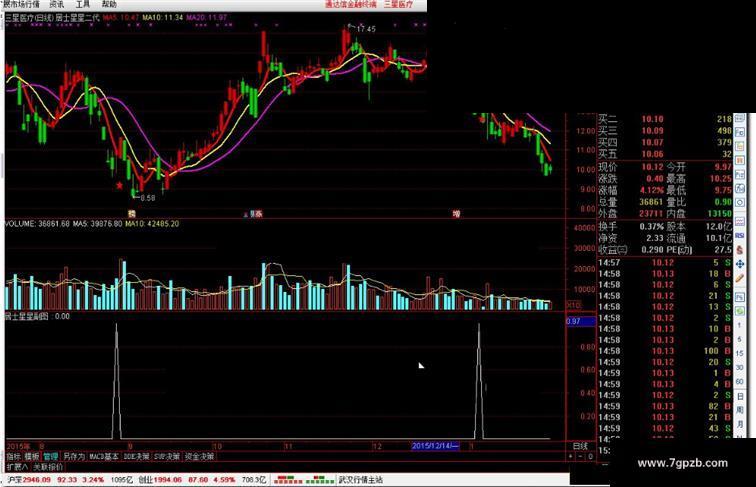Select the 月 monthly period button
The image size is (756, 487).
click(740, 424)
